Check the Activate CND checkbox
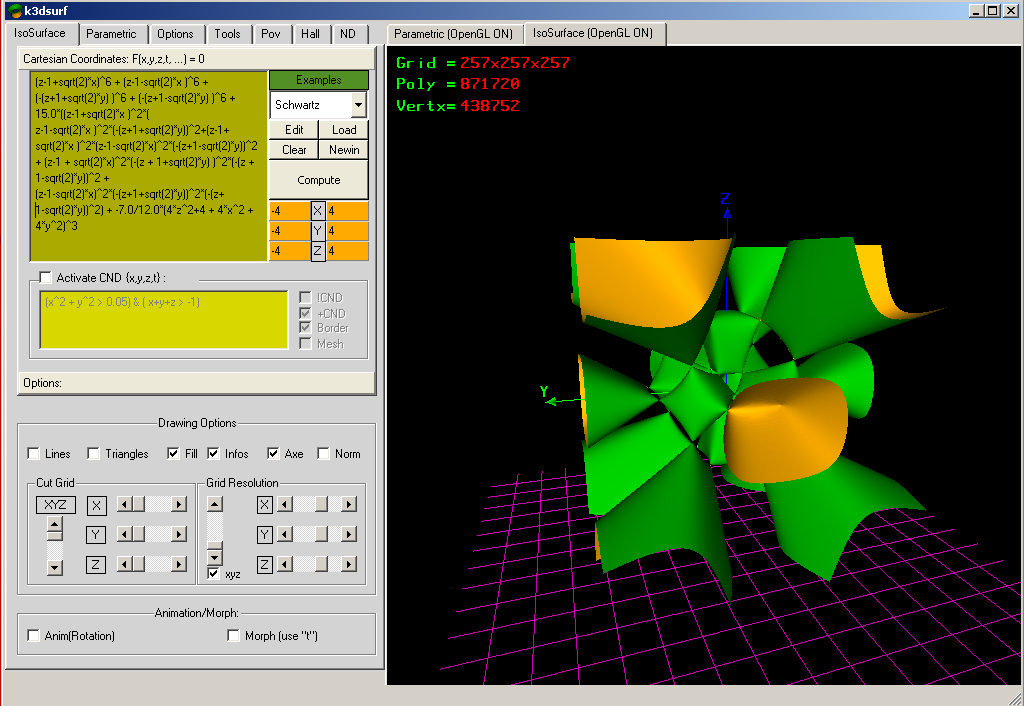This screenshot has height=706, width=1024. click(45, 278)
